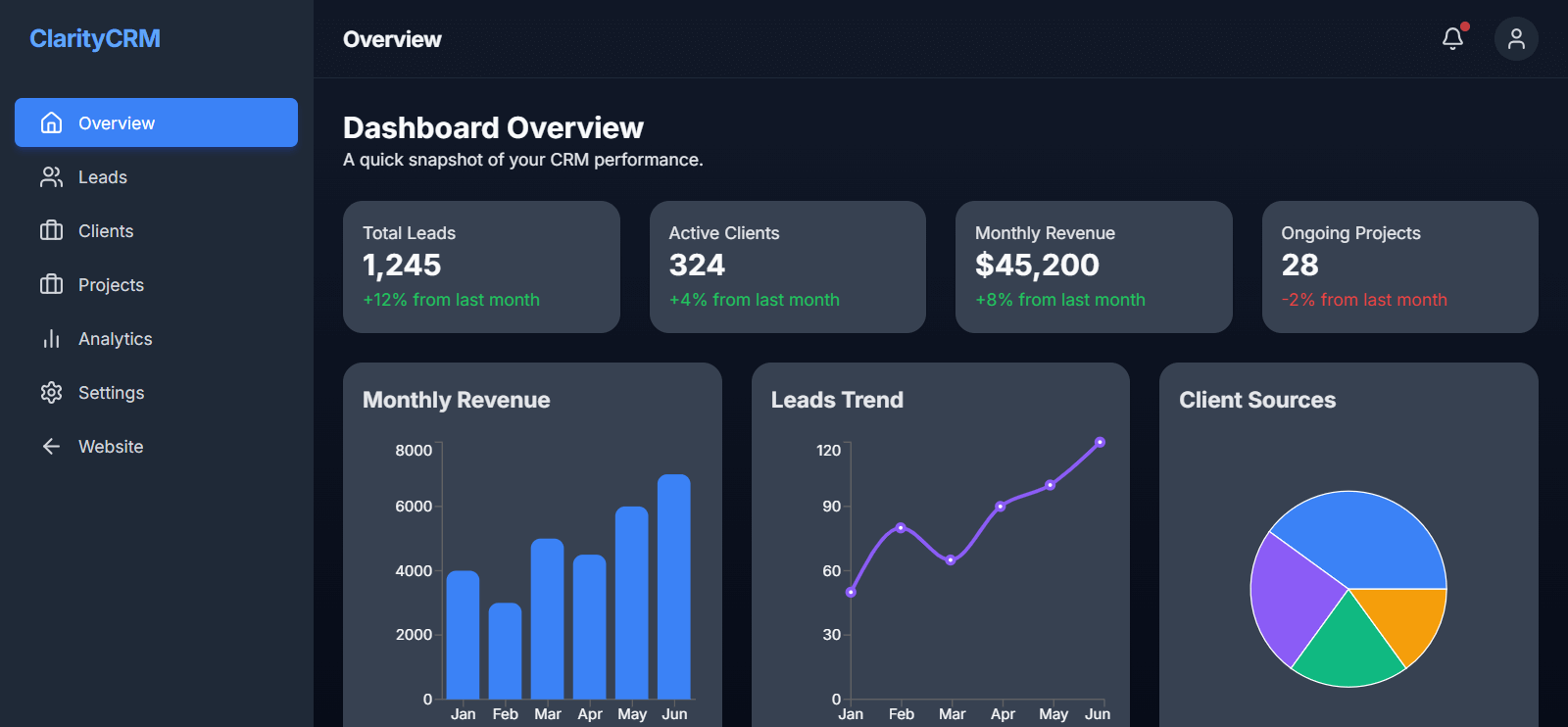Viewport: 1568px width, 727px height.
Task: Go to Analytics in the sidebar
Action: 115,339
